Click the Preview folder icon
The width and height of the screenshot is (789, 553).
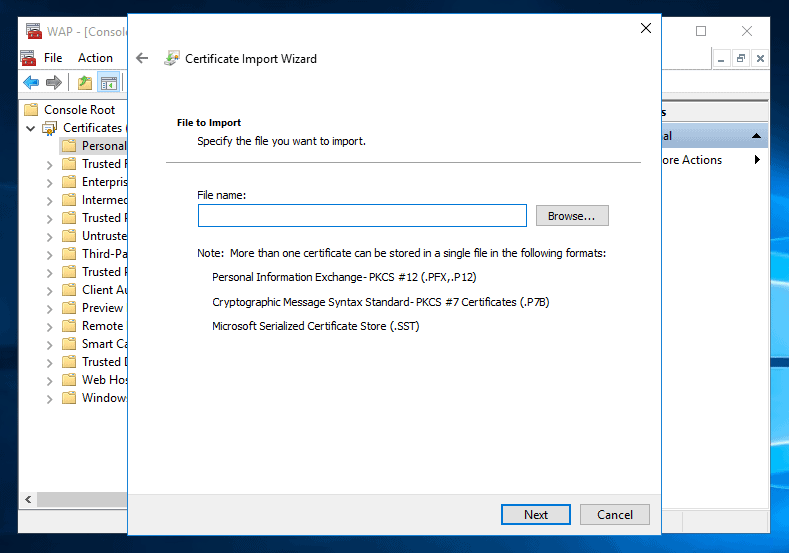coord(69,307)
